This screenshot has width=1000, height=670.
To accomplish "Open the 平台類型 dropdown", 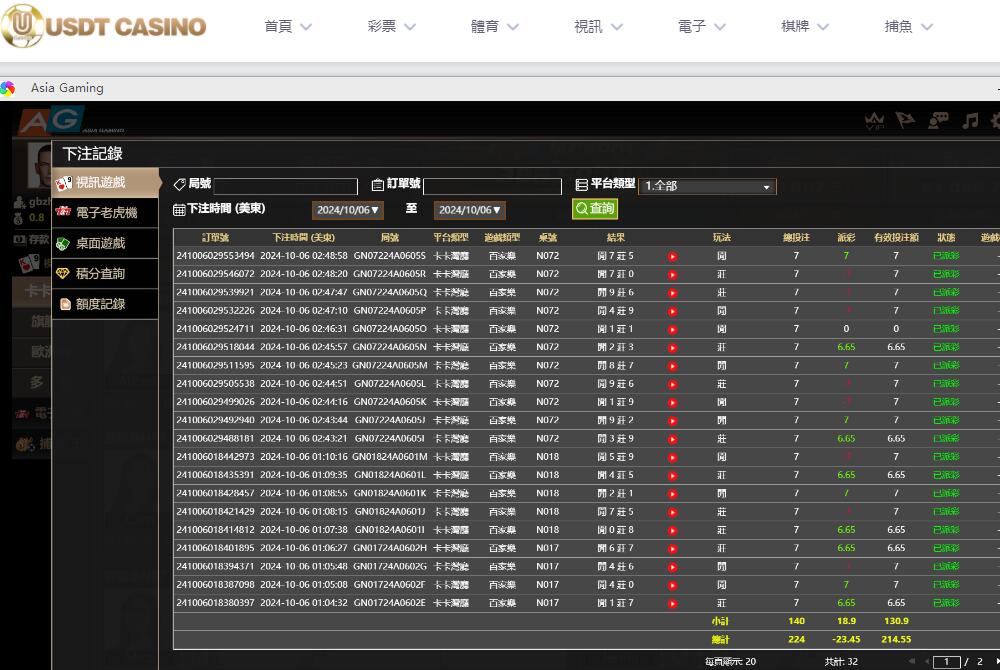I will (x=707, y=186).
